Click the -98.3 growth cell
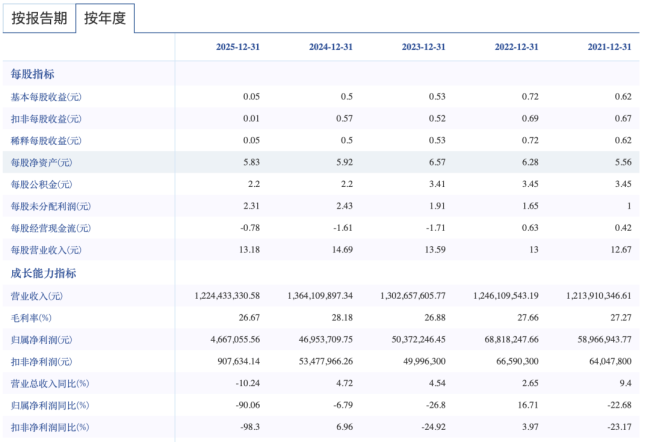Image resolution: width=650 pixels, height=442 pixels. point(250,427)
